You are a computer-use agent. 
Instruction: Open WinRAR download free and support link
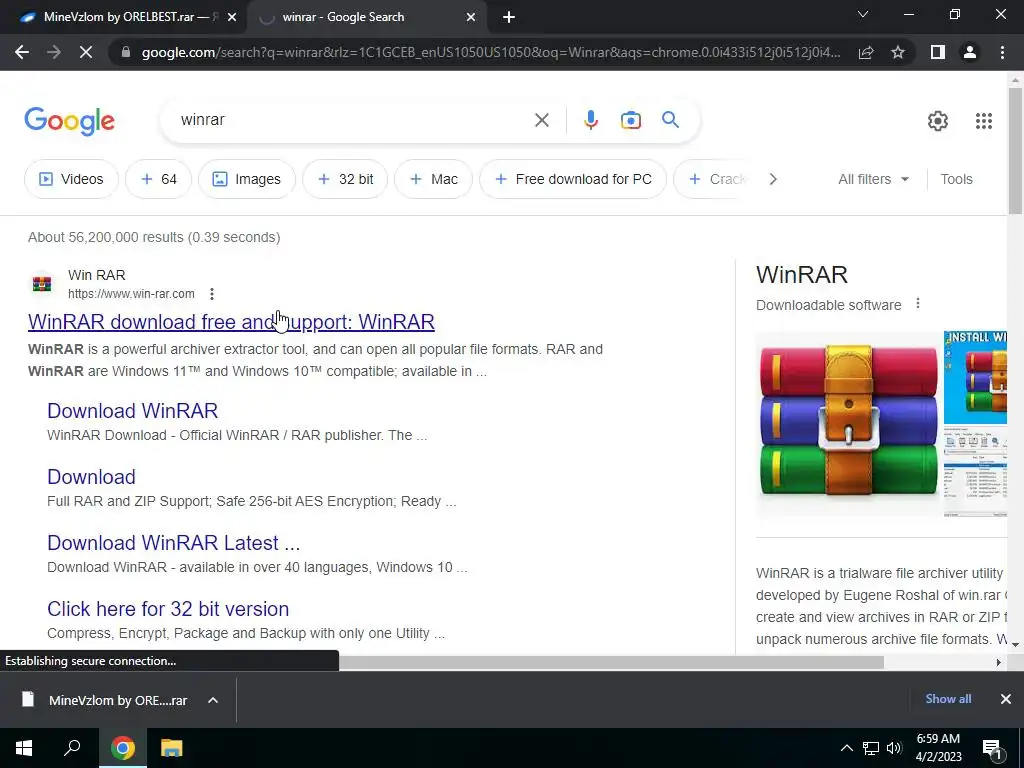(231, 322)
